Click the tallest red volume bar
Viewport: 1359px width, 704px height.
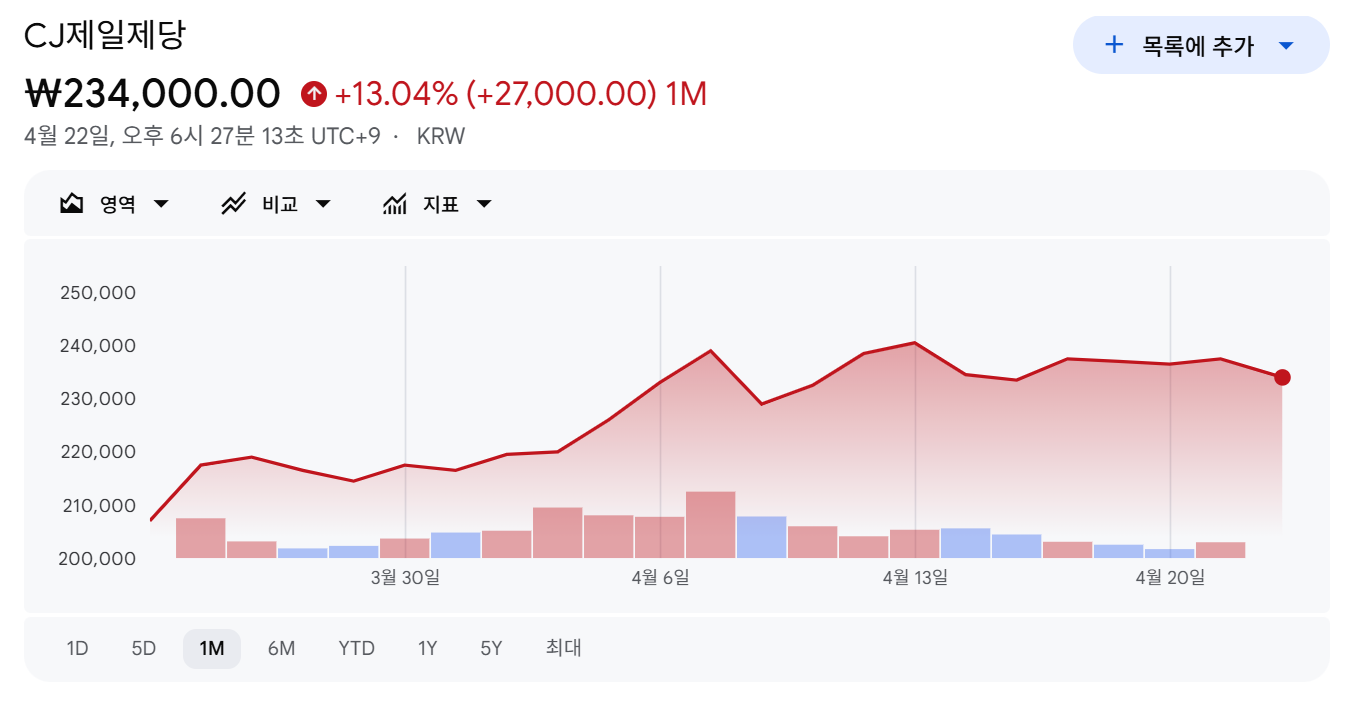(711, 524)
